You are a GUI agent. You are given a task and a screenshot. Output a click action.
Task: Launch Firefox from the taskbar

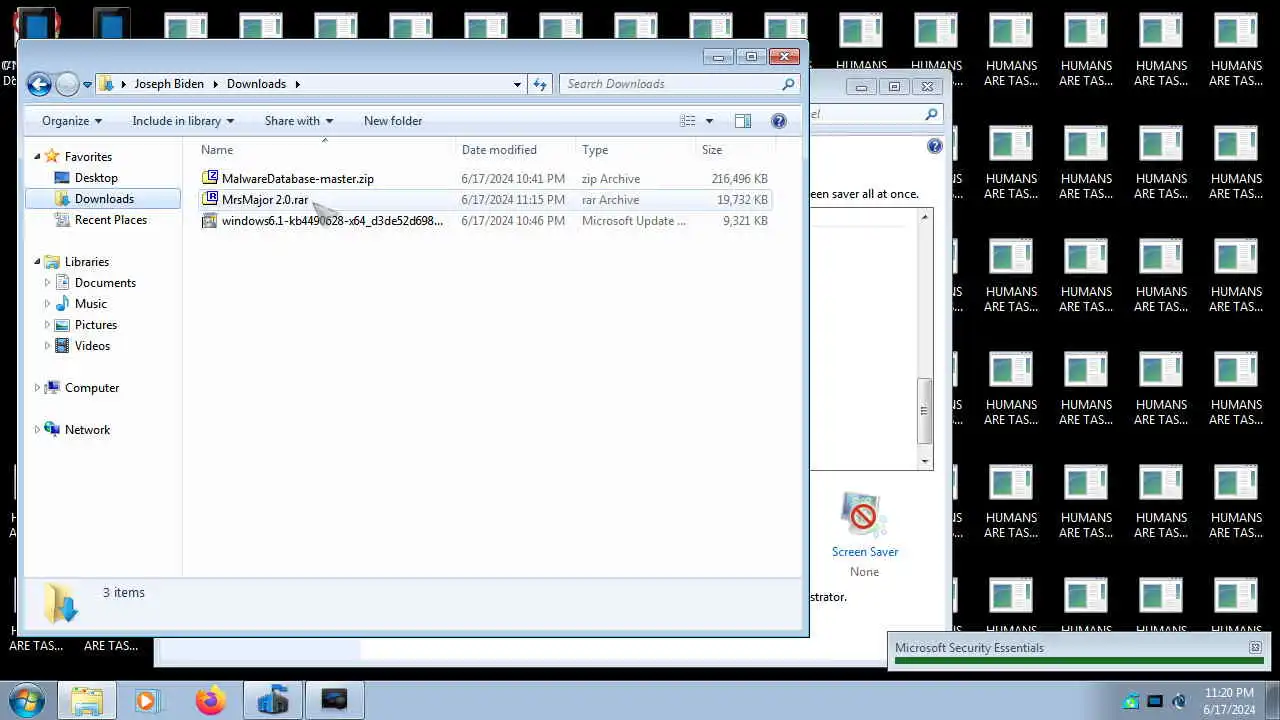(x=210, y=701)
